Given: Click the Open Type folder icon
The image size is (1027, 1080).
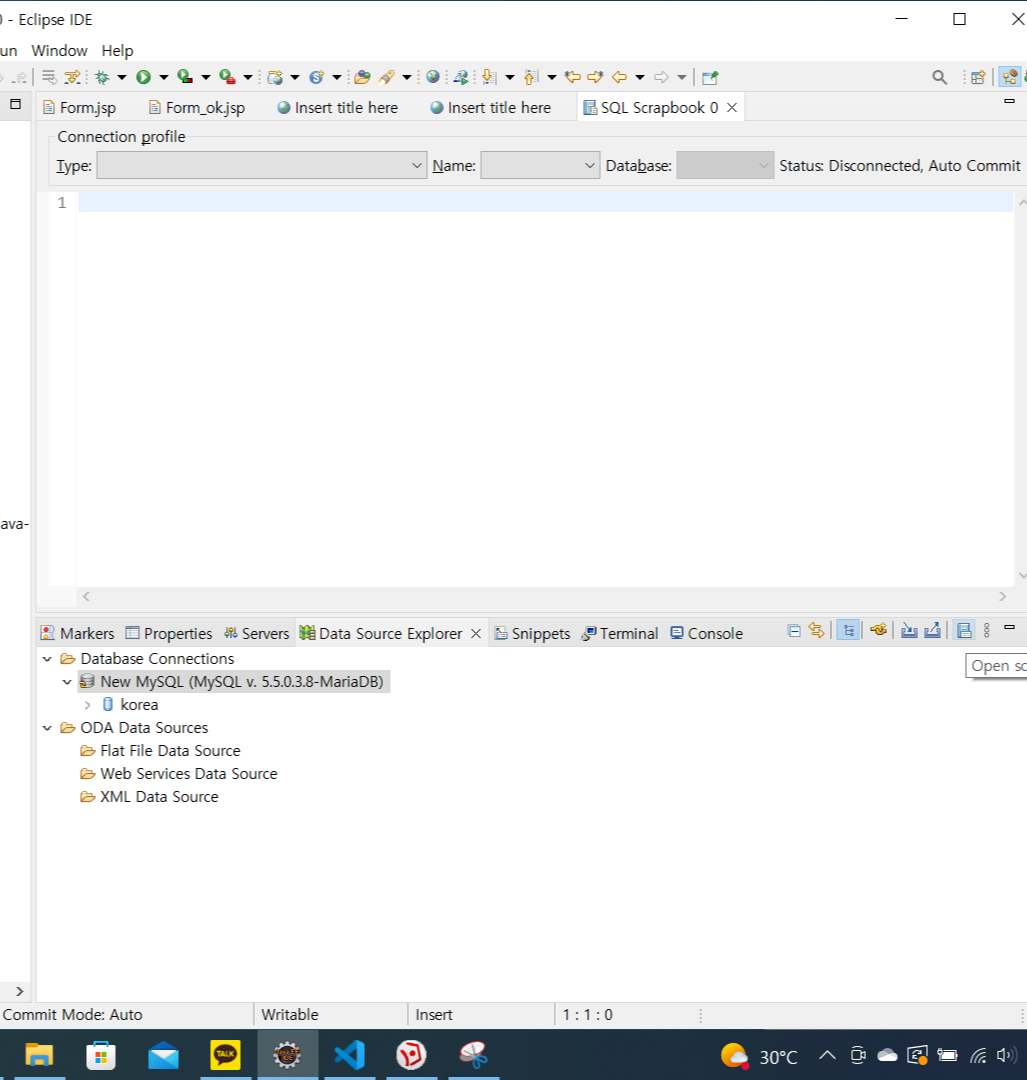Looking at the screenshot, I should [362, 77].
